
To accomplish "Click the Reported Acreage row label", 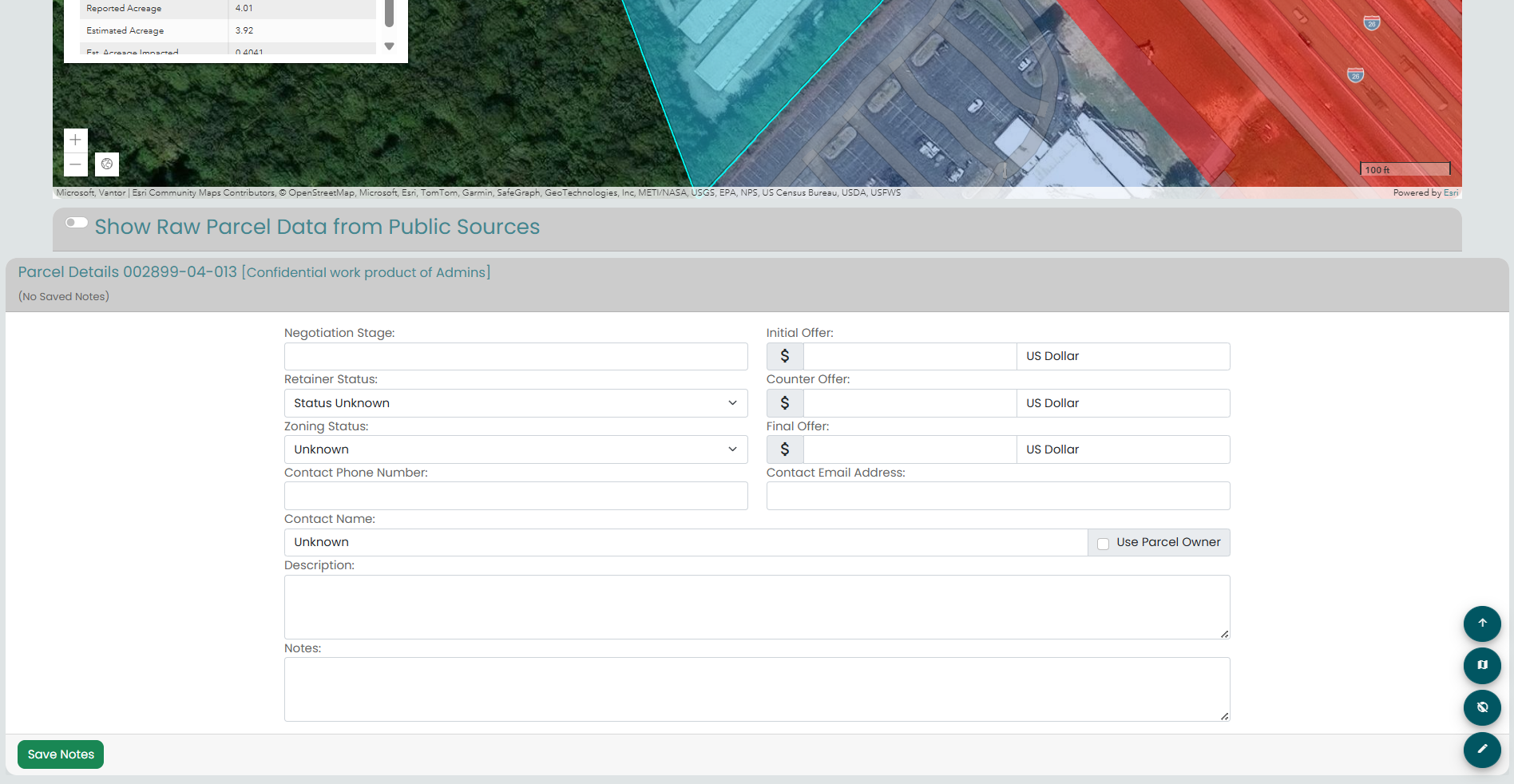I will tap(124, 8).
